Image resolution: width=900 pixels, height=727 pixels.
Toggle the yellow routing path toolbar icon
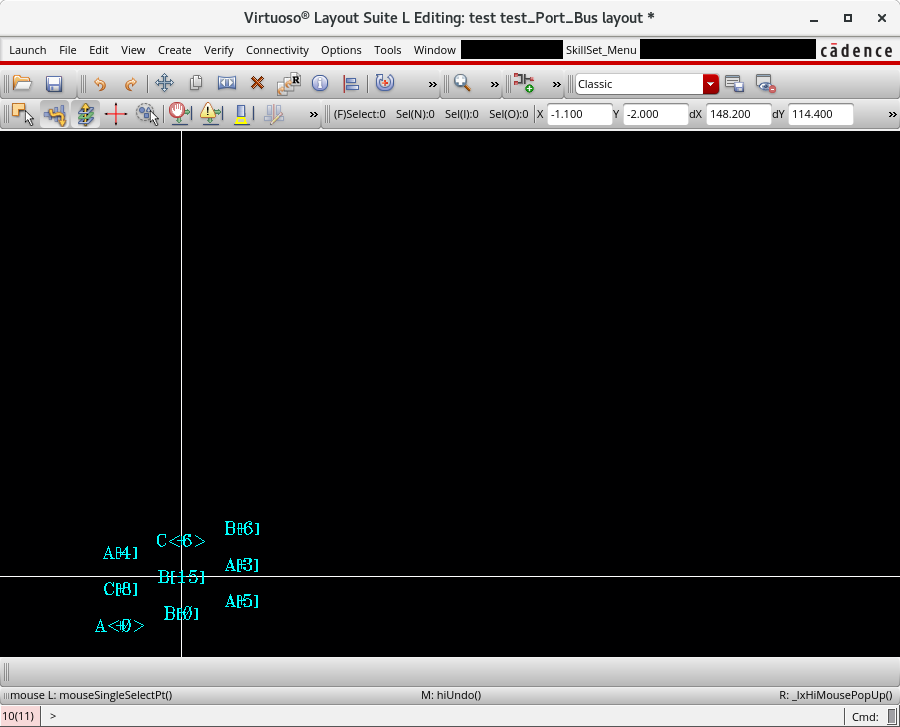[x=55, y=114]
